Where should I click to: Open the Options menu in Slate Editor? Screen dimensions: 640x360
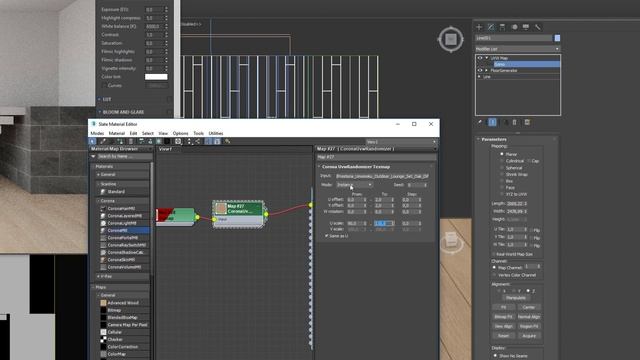[180, 133]
